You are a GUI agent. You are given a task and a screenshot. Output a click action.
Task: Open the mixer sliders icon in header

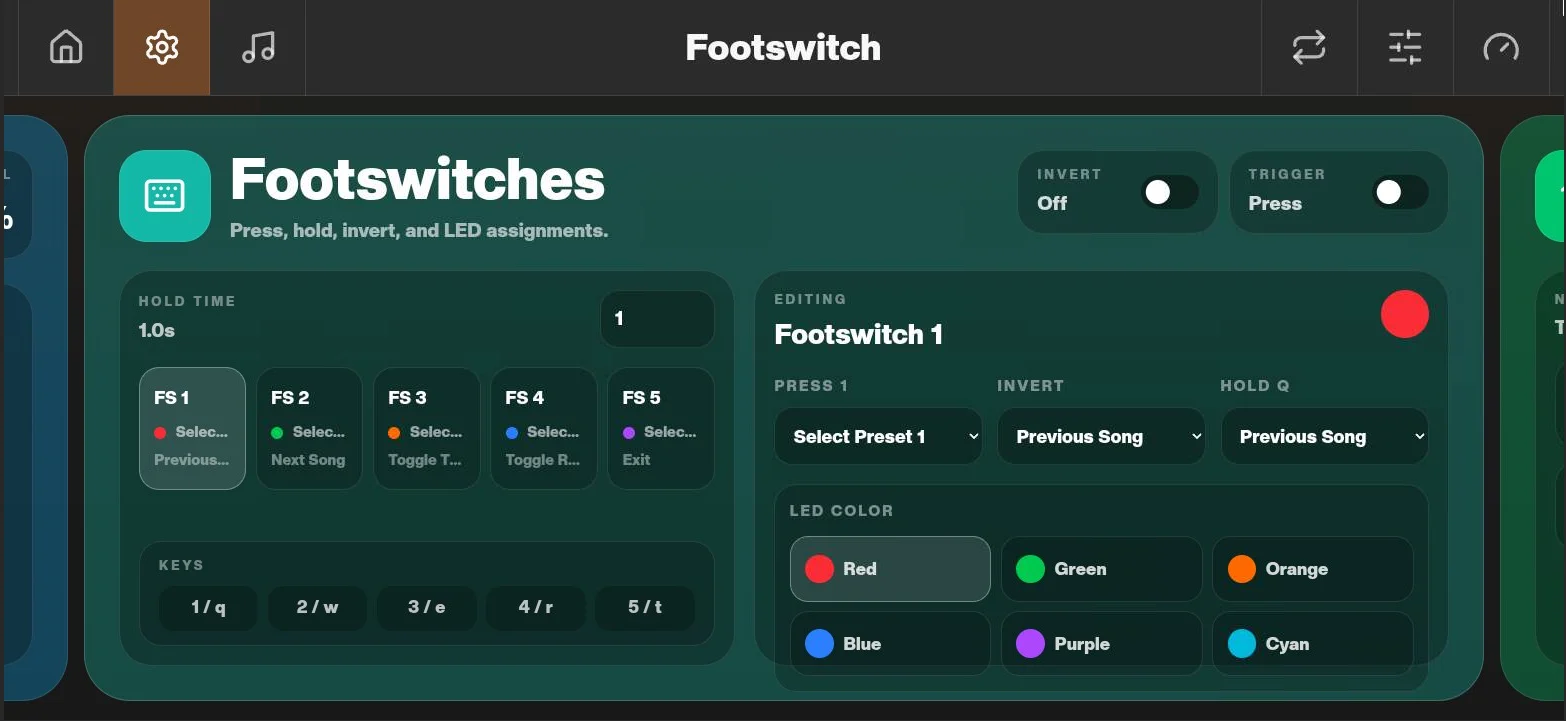[1405, 47]
